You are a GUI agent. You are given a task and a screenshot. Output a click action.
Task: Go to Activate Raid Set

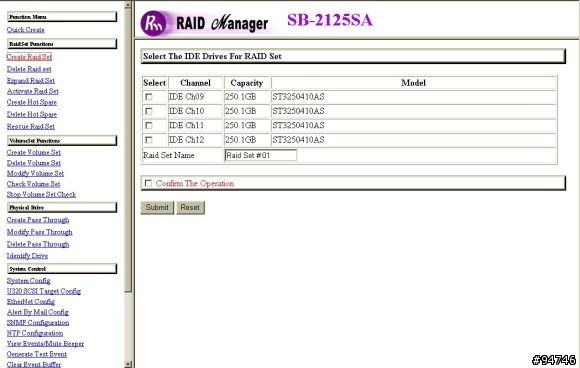coord(33,91)
